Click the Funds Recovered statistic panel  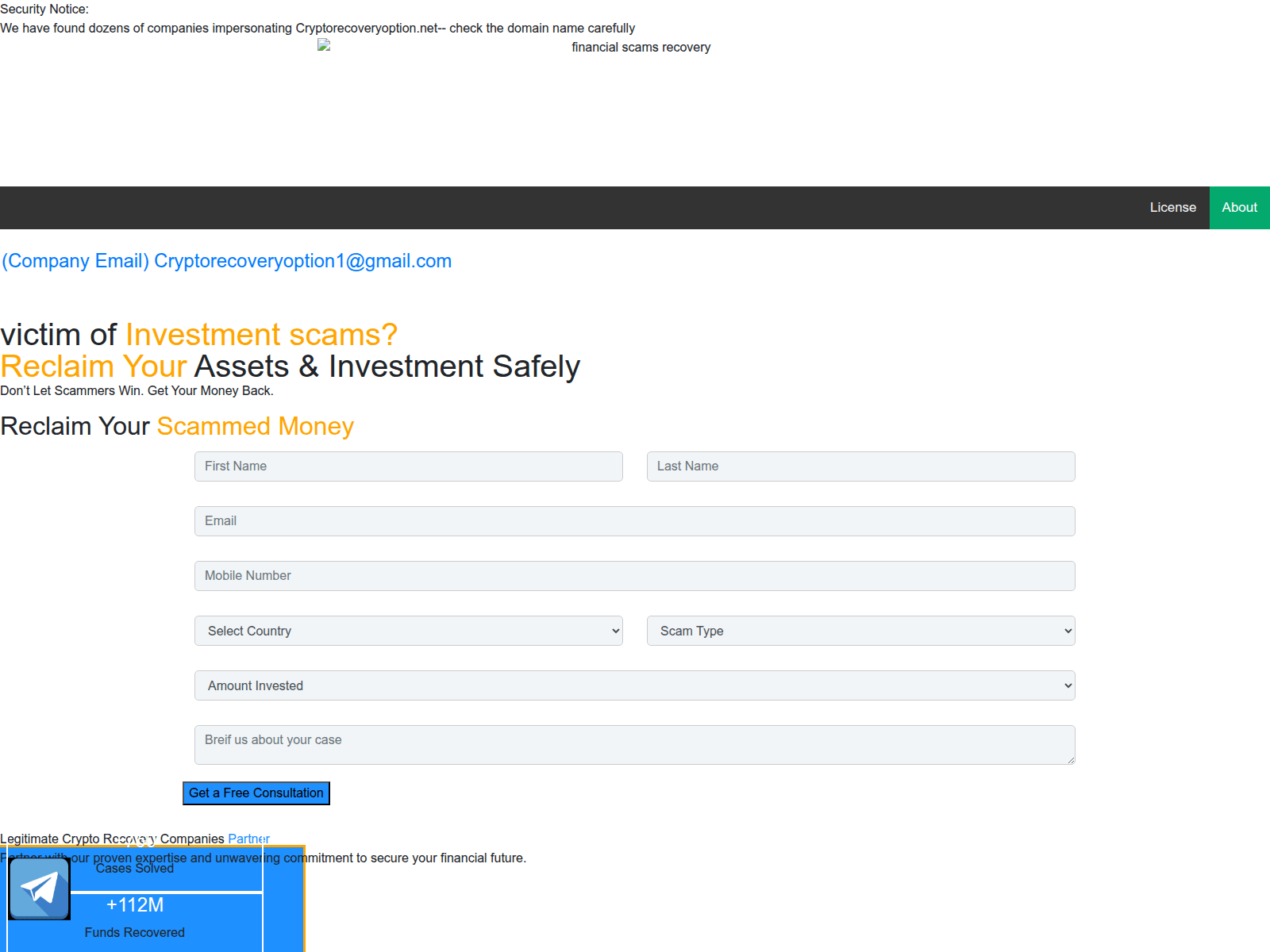coord(134,920)
